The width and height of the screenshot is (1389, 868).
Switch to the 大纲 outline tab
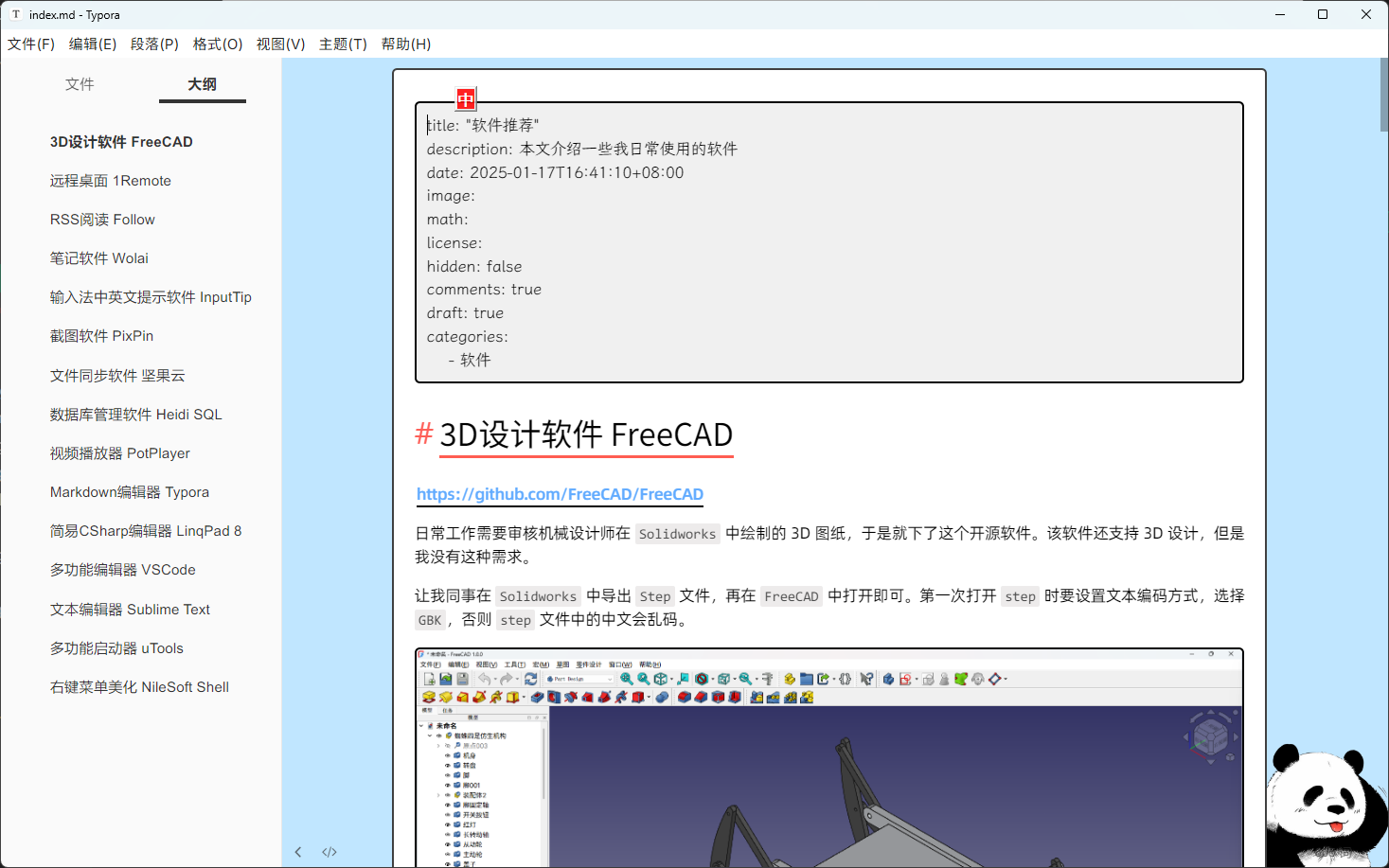(202, 84)
